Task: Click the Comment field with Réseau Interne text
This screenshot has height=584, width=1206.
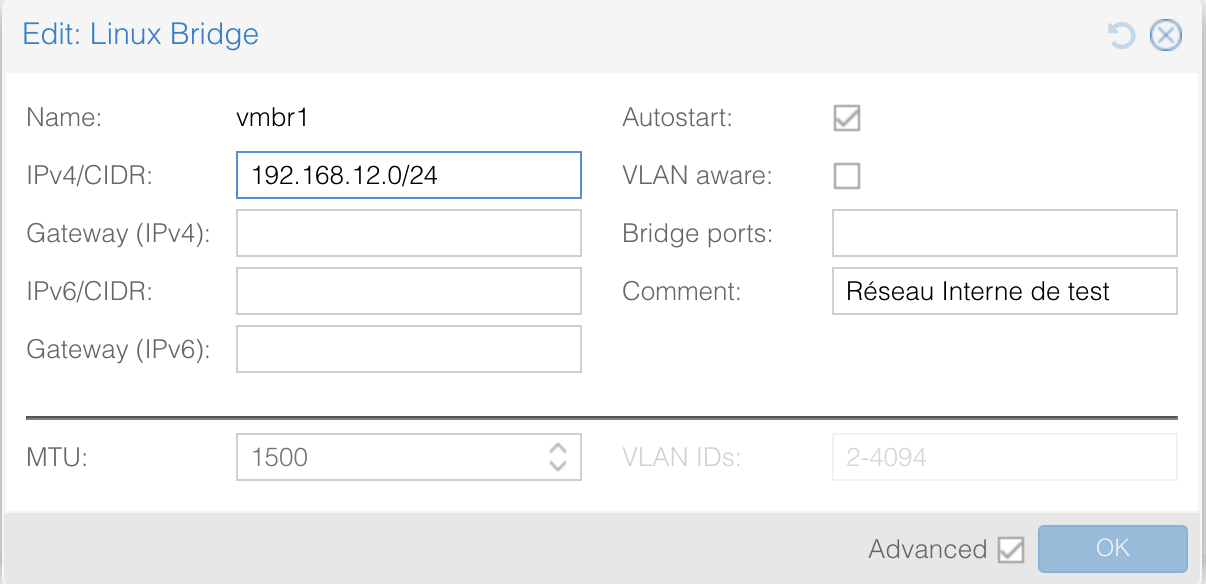Action: tap(1004, 291)
